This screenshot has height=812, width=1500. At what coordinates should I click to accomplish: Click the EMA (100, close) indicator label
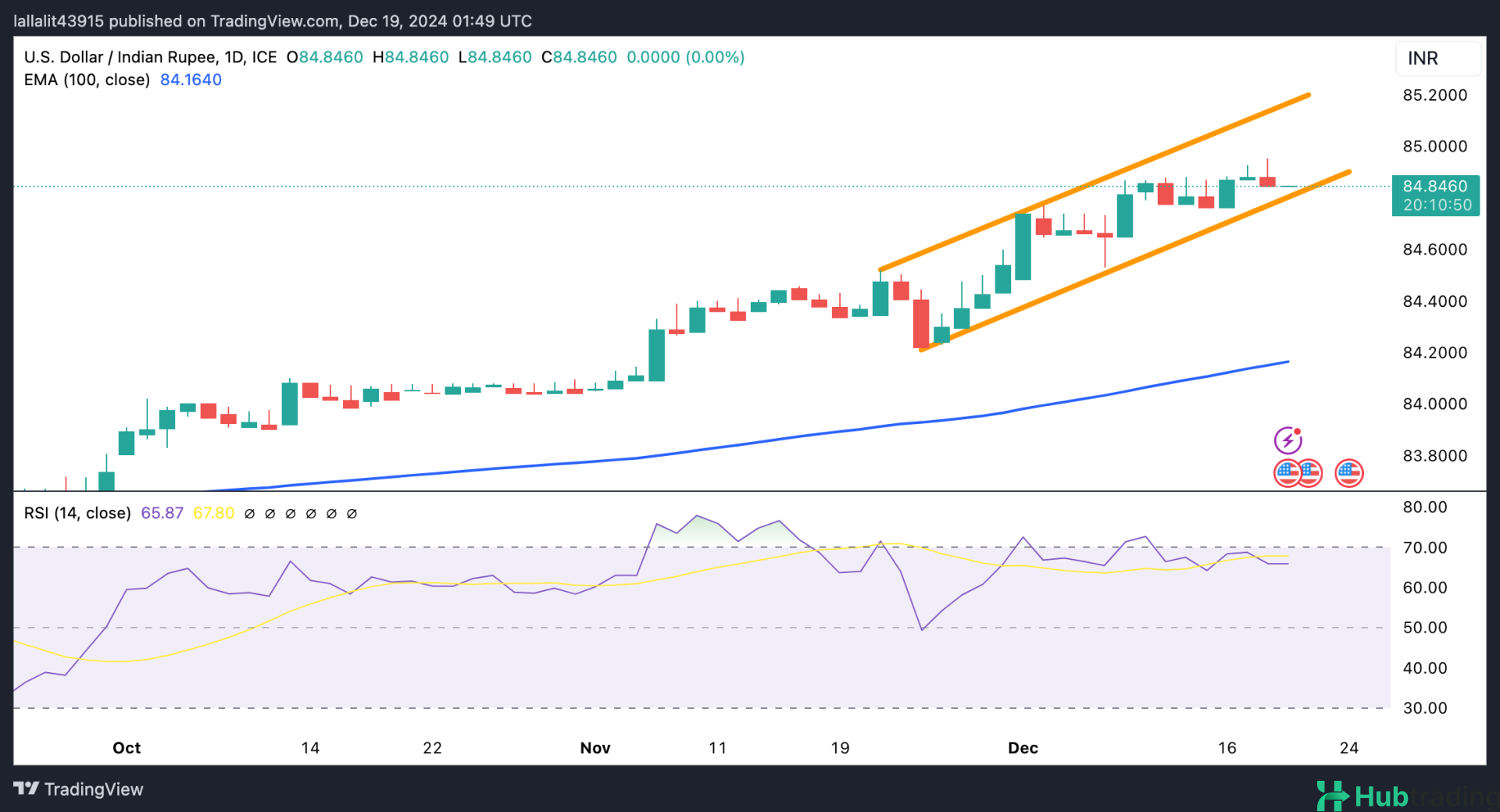click(x=87, y=80)
